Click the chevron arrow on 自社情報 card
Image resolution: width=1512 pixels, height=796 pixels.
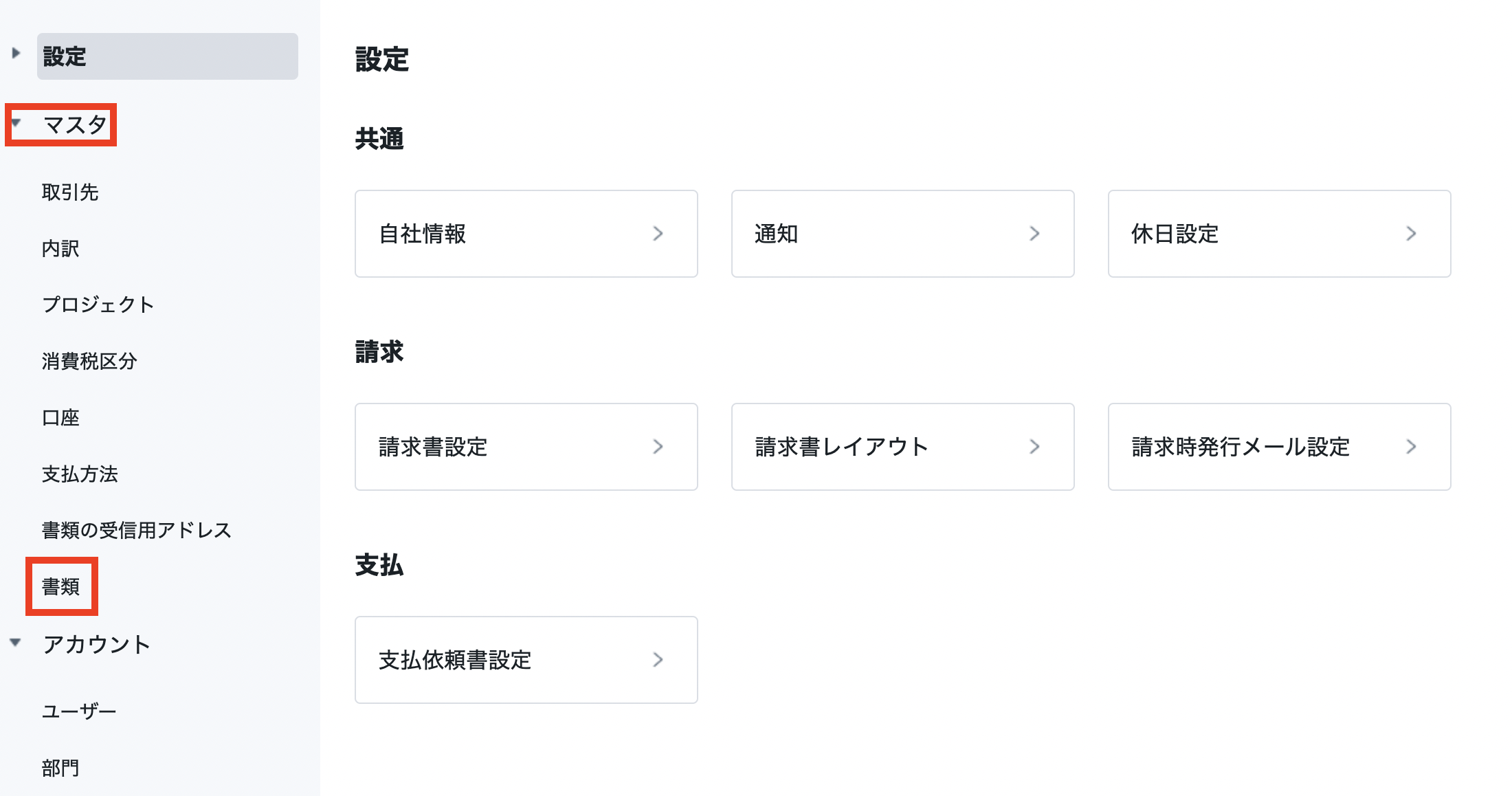pos(658,234)
